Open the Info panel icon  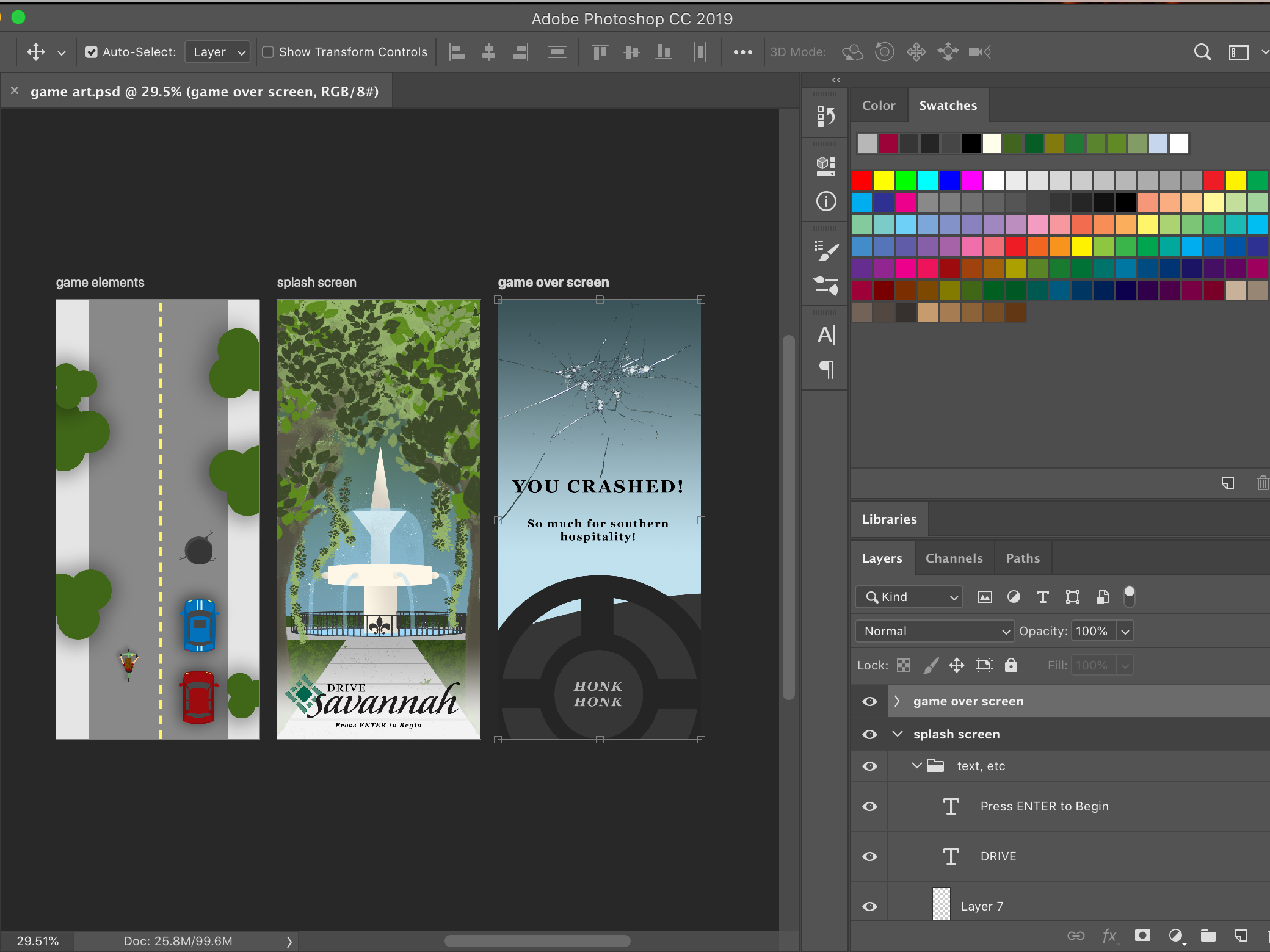826,201
